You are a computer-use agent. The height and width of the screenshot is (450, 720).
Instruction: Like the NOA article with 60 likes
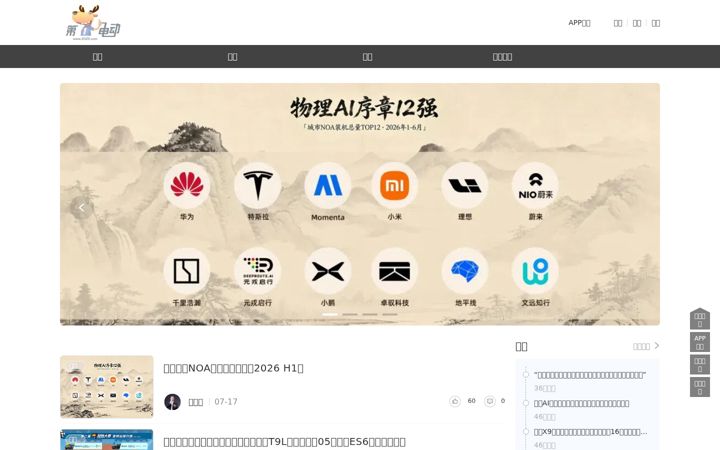[x=455, y=401]
